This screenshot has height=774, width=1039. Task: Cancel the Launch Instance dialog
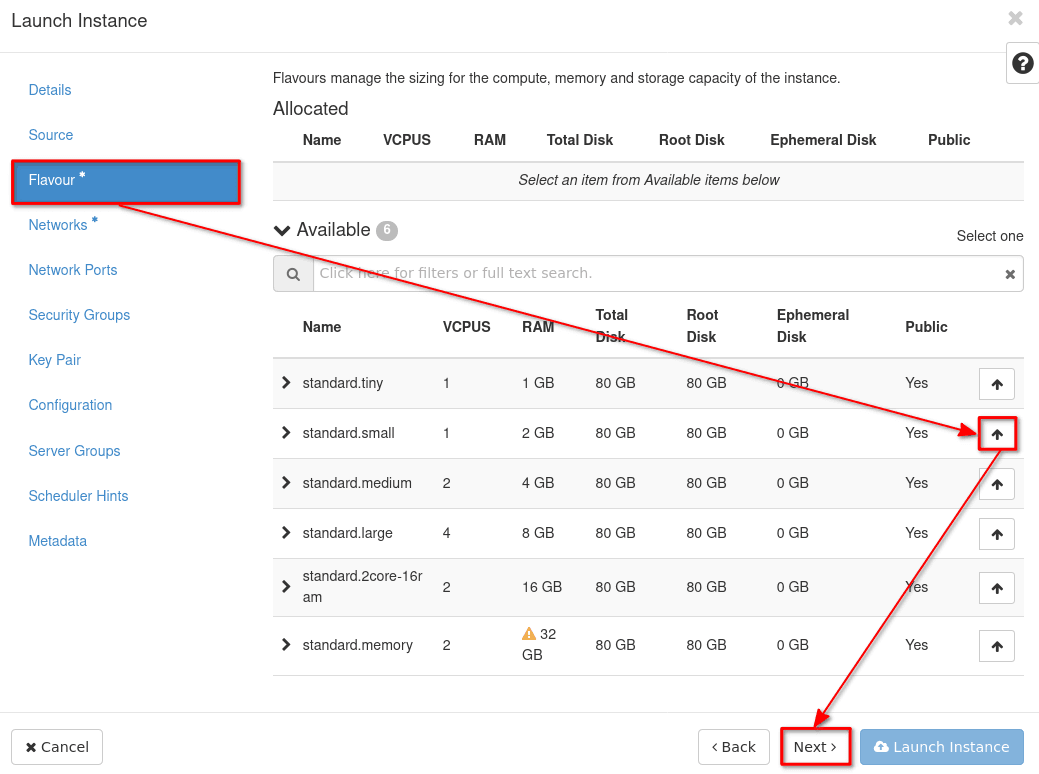[57, 747]
